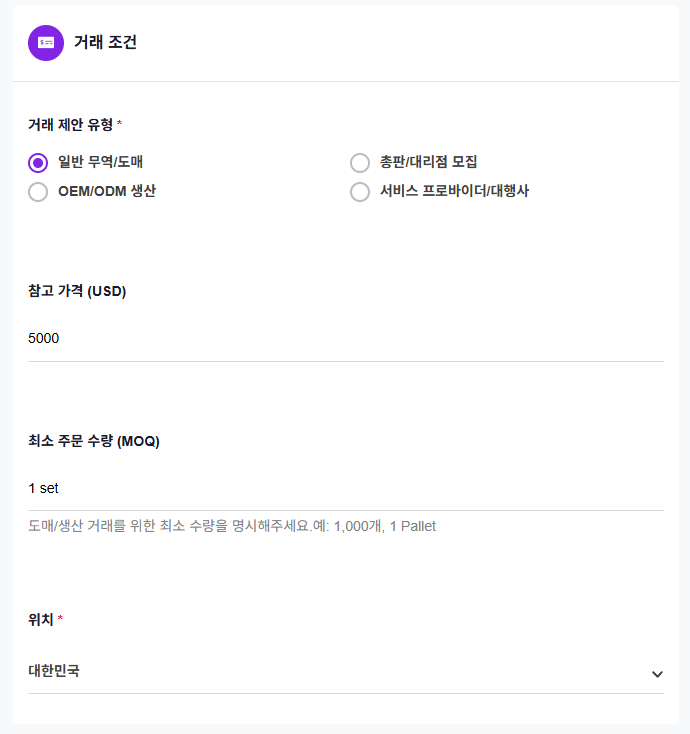
Task: Choose the '총판/대리점 모집' radio circle
Action: point(360,163)
